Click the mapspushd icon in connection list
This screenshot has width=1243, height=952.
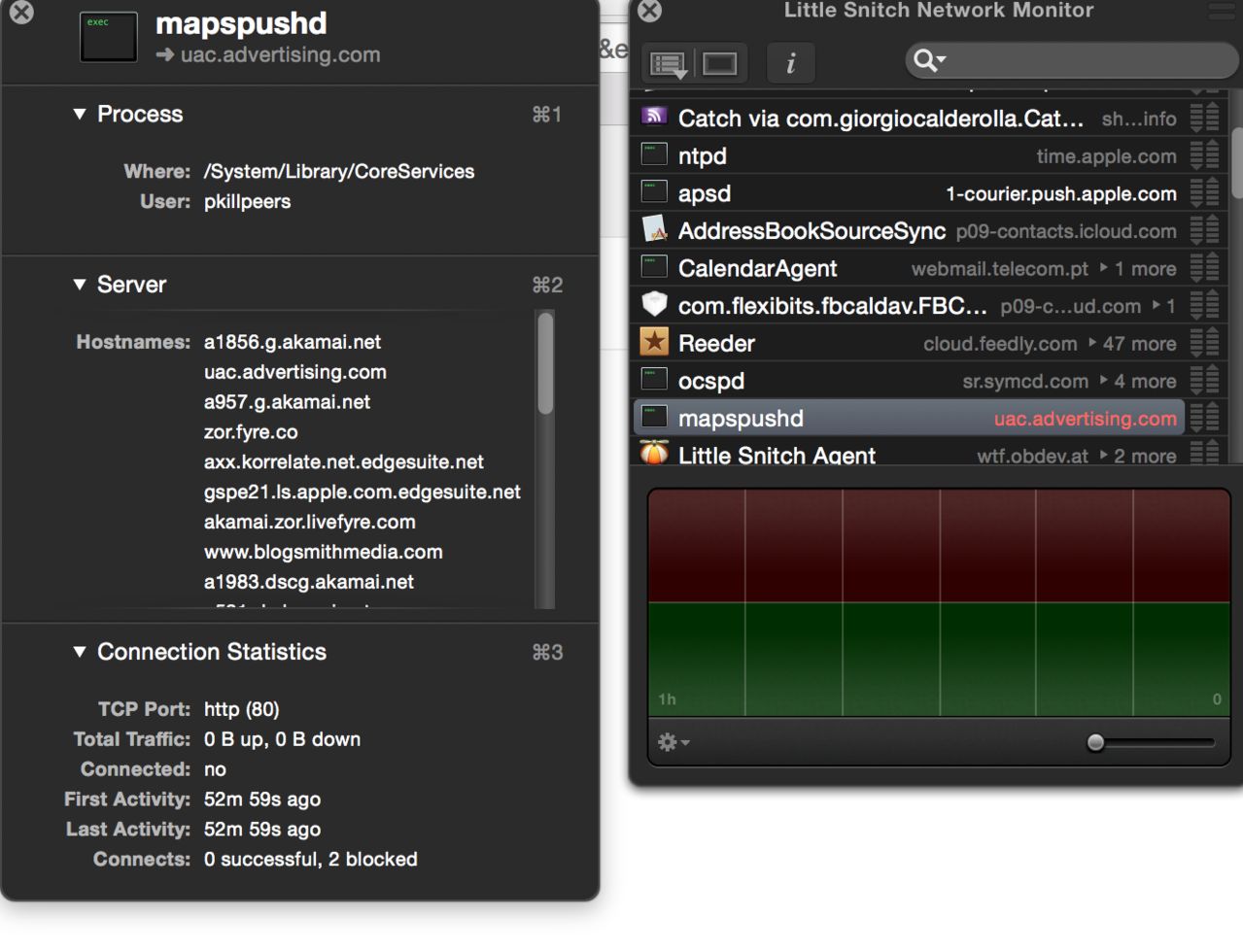tap(654, 418)
